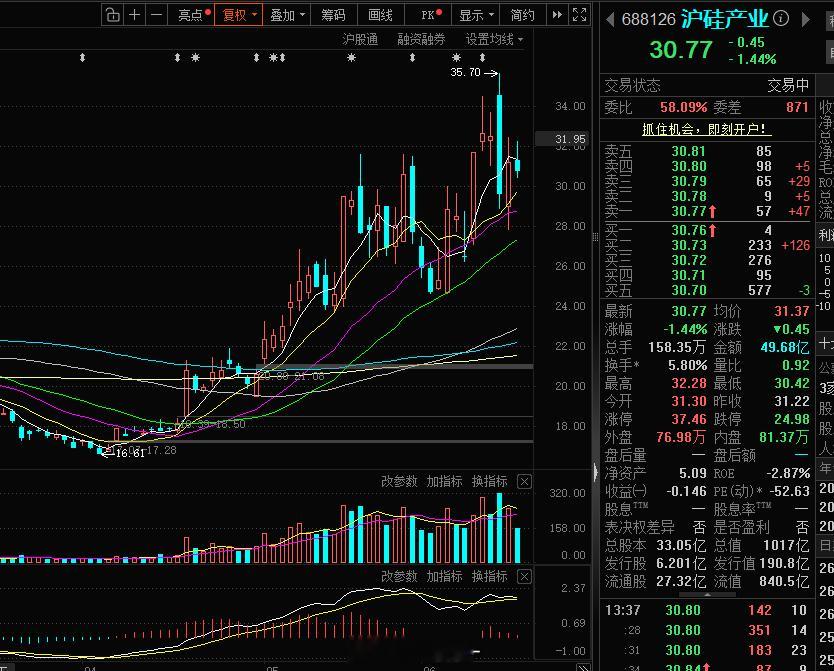834x671 pixels.
Task: Click the up-triangle expander below 流通股 row
Action: coord(707,595)
